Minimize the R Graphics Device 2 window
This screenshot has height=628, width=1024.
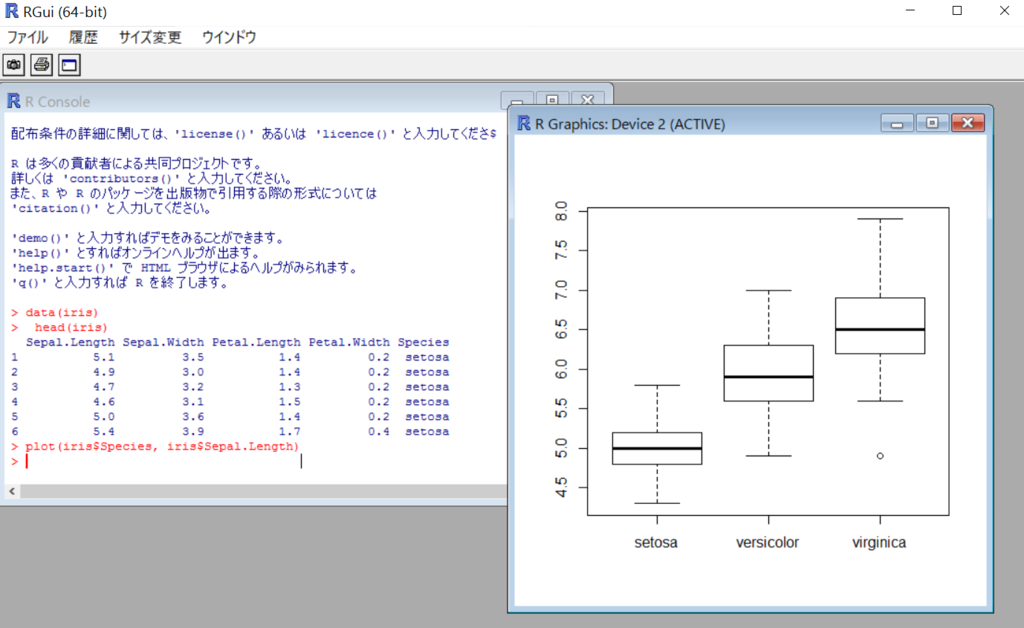pyautogui.click(x=897, y=123)
